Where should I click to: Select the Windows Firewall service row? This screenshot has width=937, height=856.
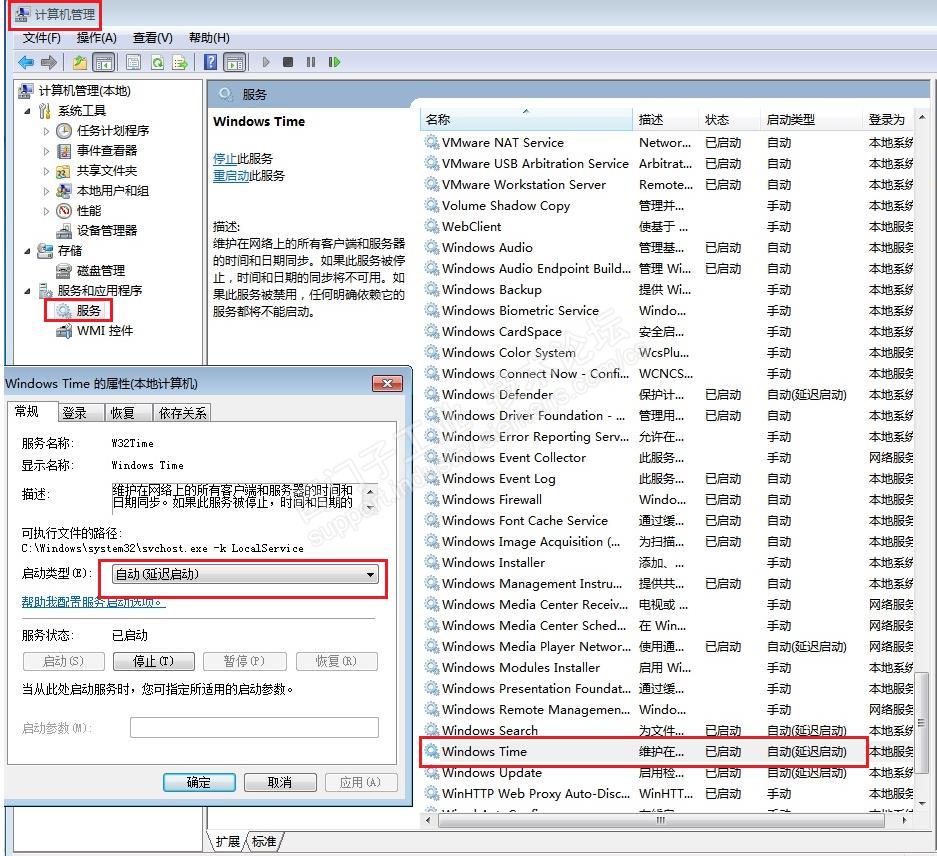click(668, 500)
